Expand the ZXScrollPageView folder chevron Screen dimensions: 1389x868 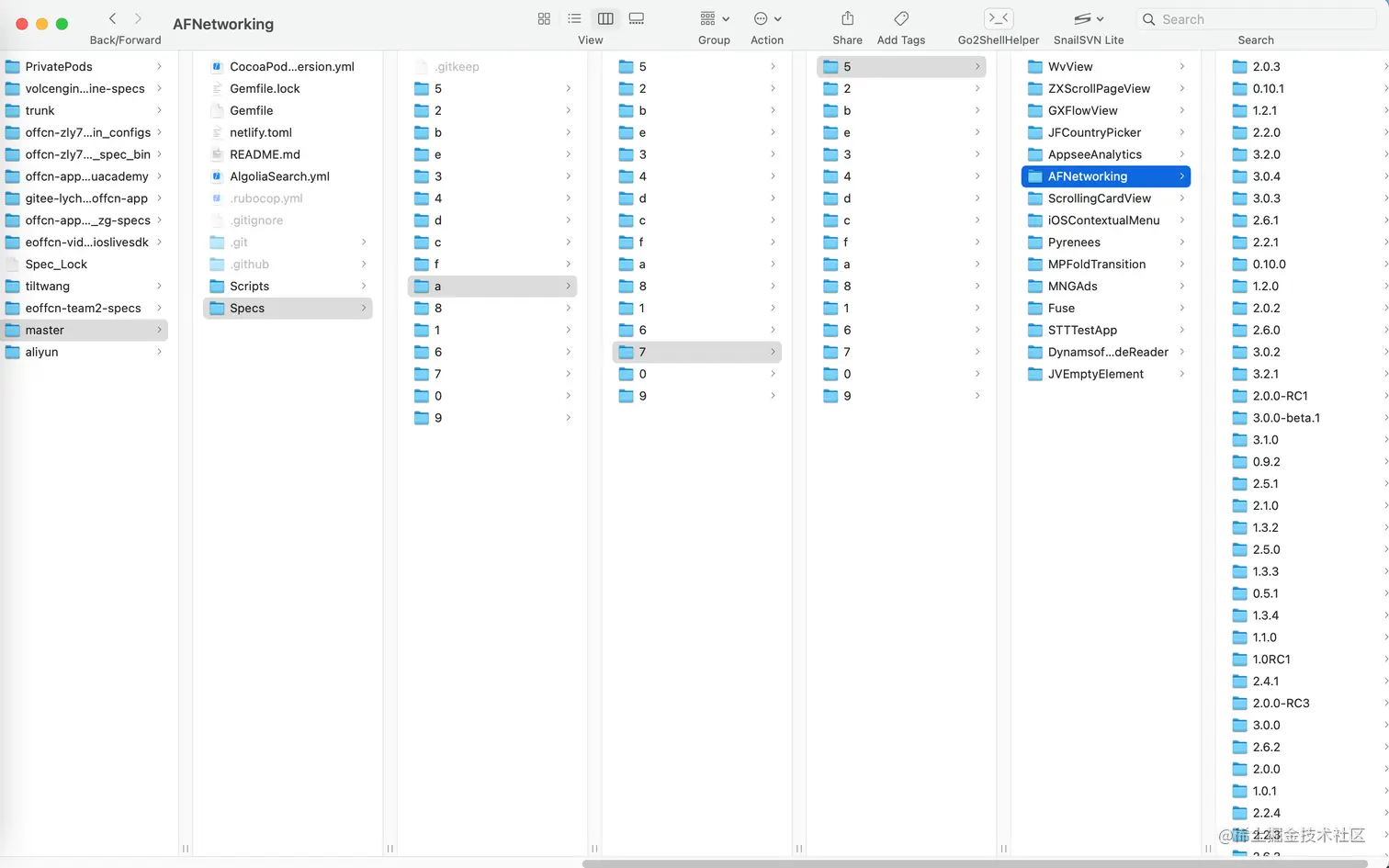point(1181,88)
